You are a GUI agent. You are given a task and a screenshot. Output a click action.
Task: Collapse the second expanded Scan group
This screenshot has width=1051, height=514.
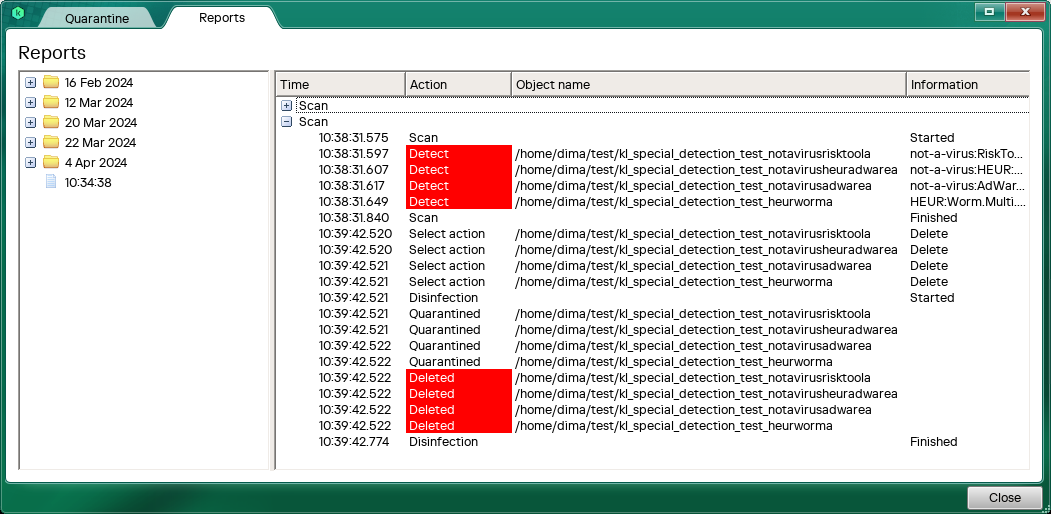pos(287,122)
